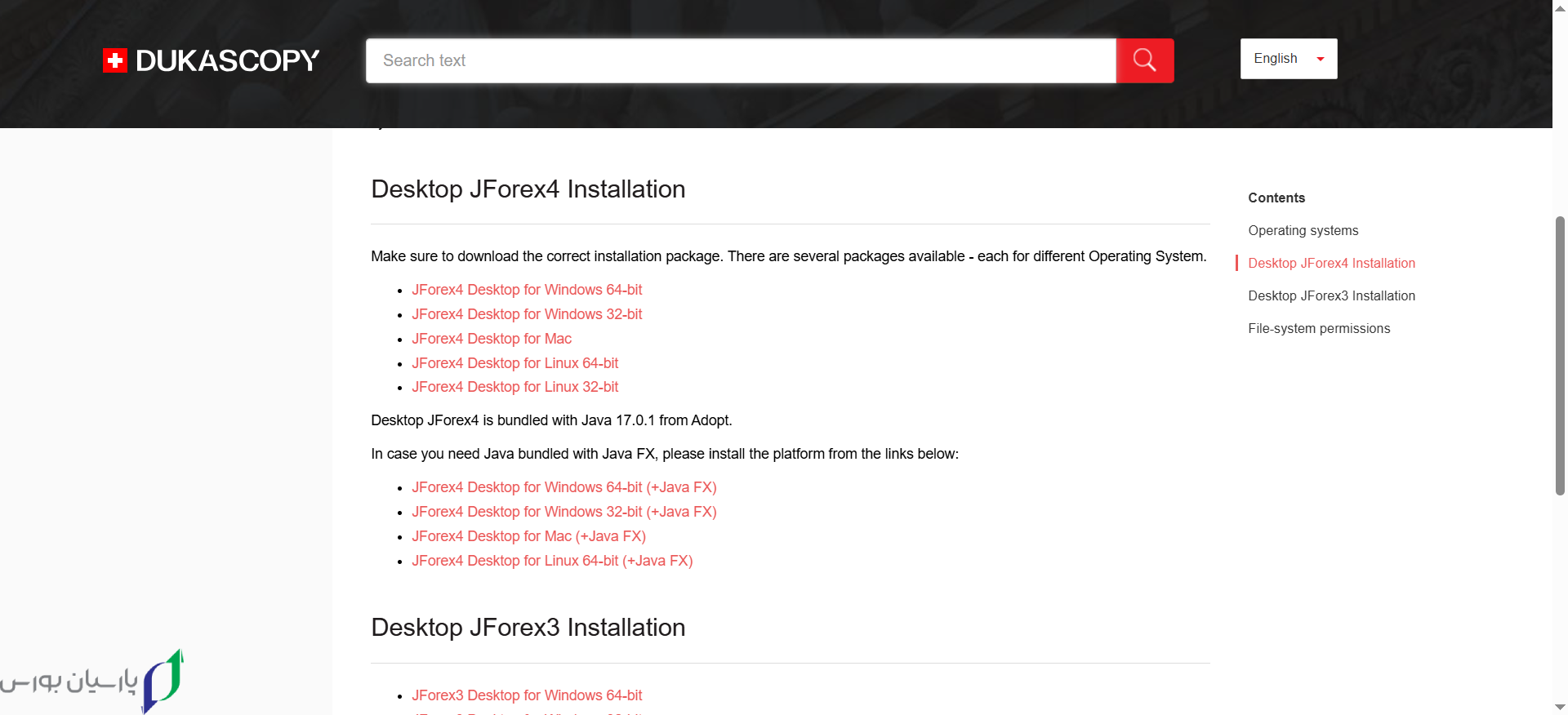Click the Desktop JForex3 Installation heading
This screenshot has height=715, width=1568.
point(528,628)
